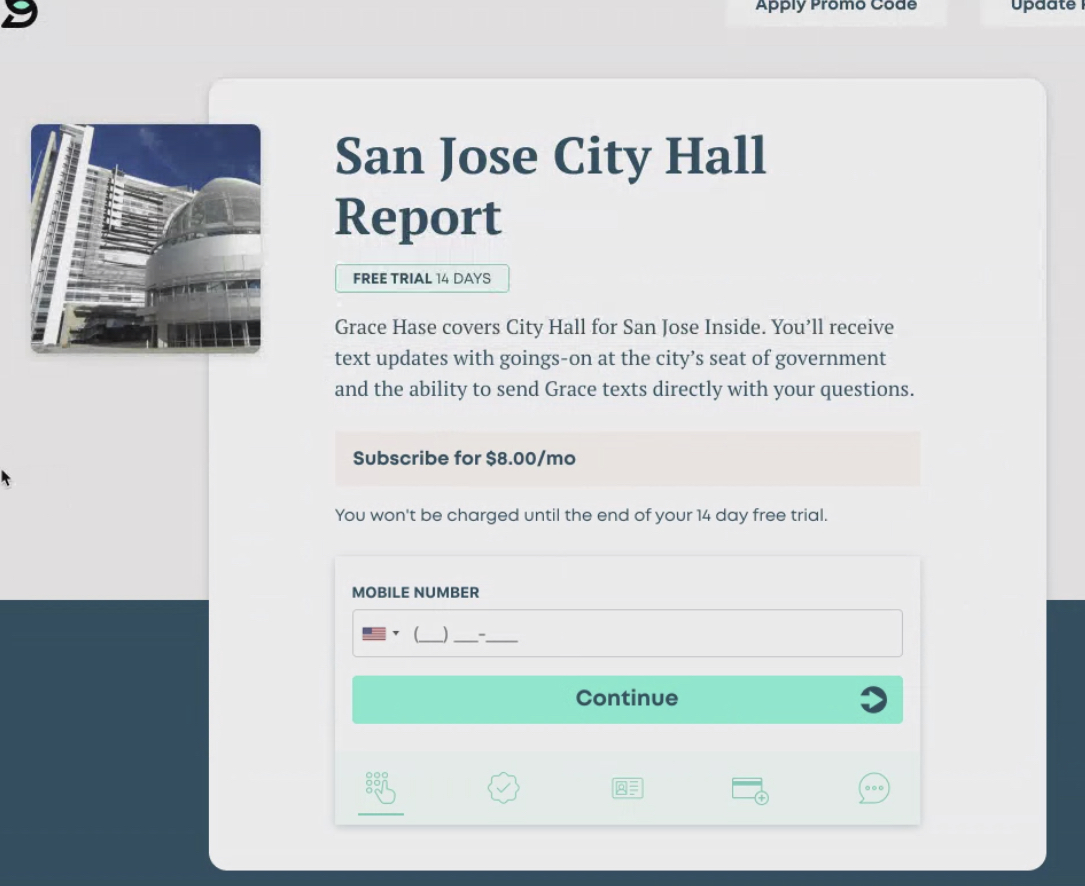Click the logo at top-left corner
Screen dimensions: 1085x886
[19, 13]
